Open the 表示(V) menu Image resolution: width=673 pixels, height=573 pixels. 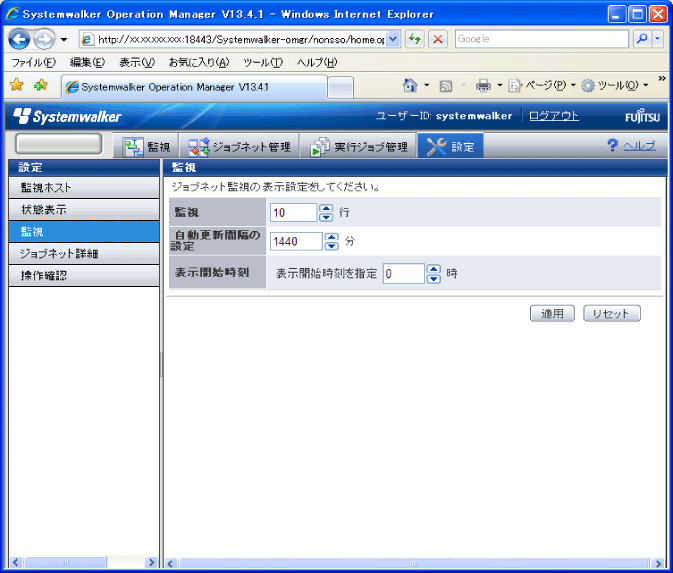[x=136, y=63]
